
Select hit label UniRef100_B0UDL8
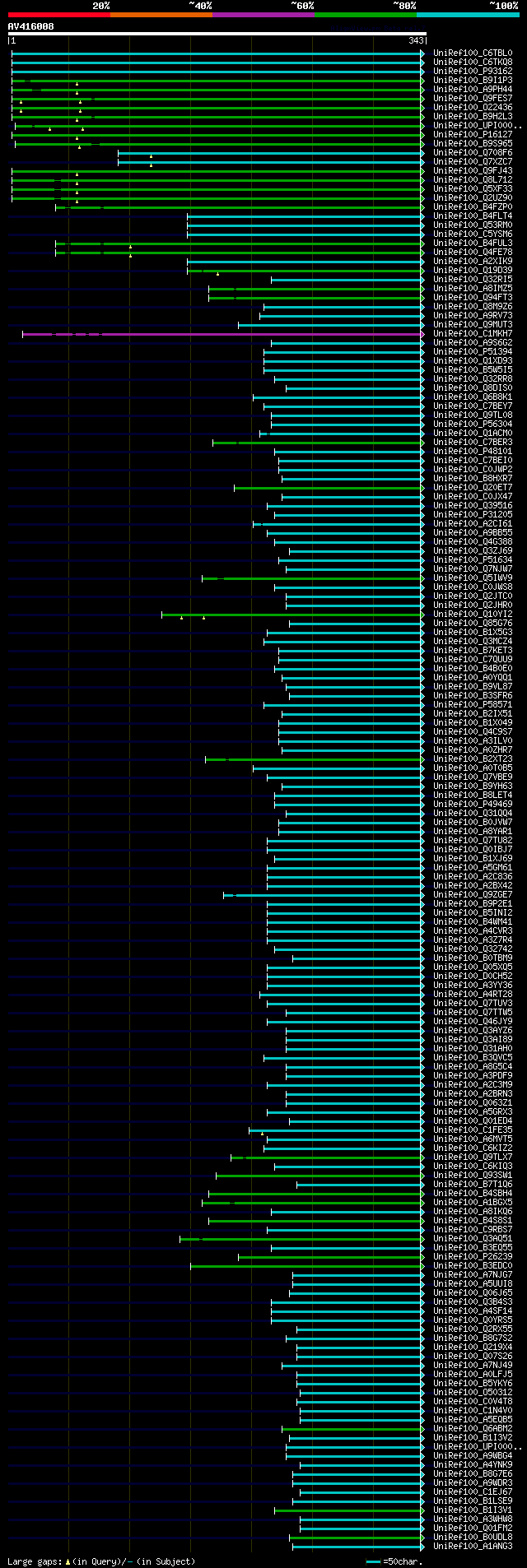point(473,1538)
